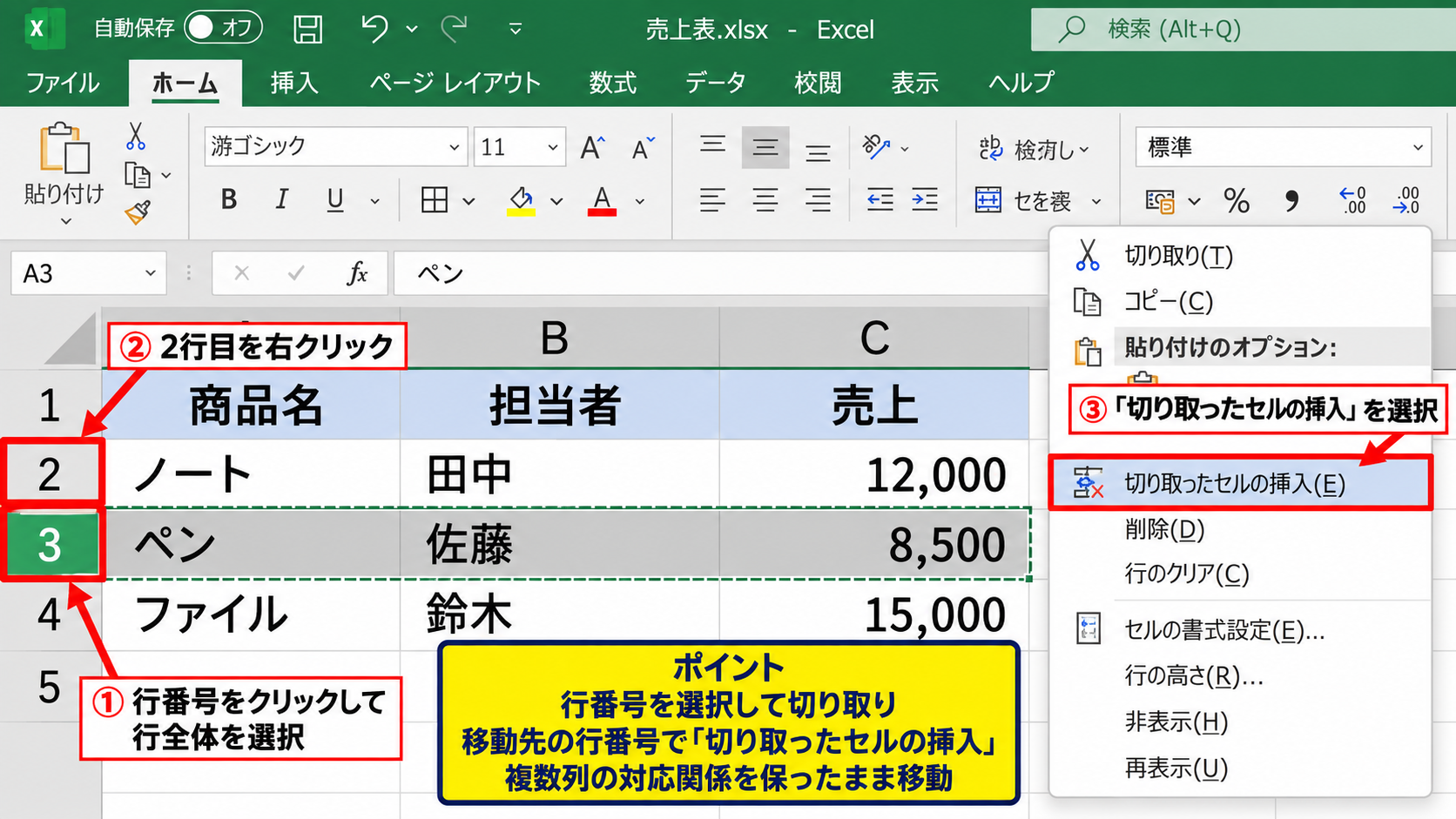Switch to the 挿入 tab
Screen dimensions: 1456x819
pyautogui.click(x=294, y=83)
